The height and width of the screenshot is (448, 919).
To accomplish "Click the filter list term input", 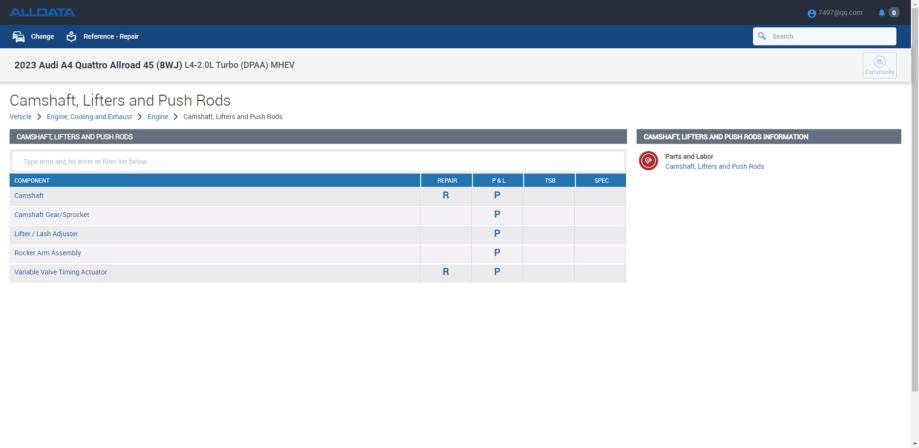I will point(318,161).
